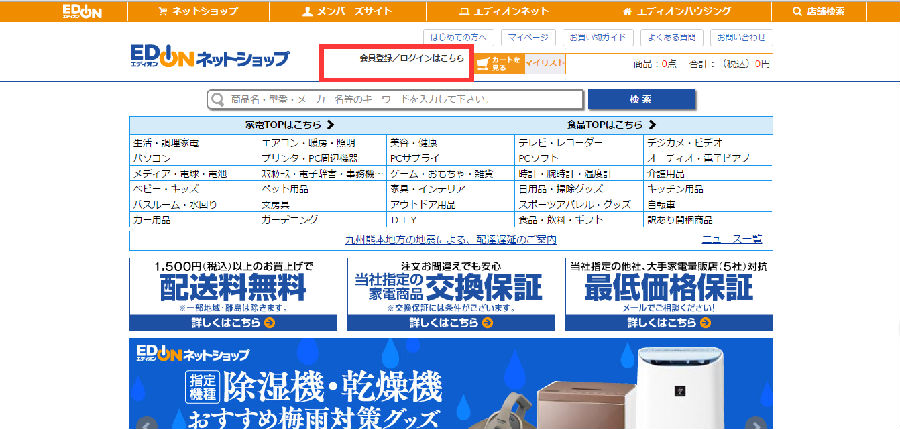Select category スポーツアパレル・グッズ
Image resolution: width=900 pixels, height=429 pixels.
(x=575, y=204)
